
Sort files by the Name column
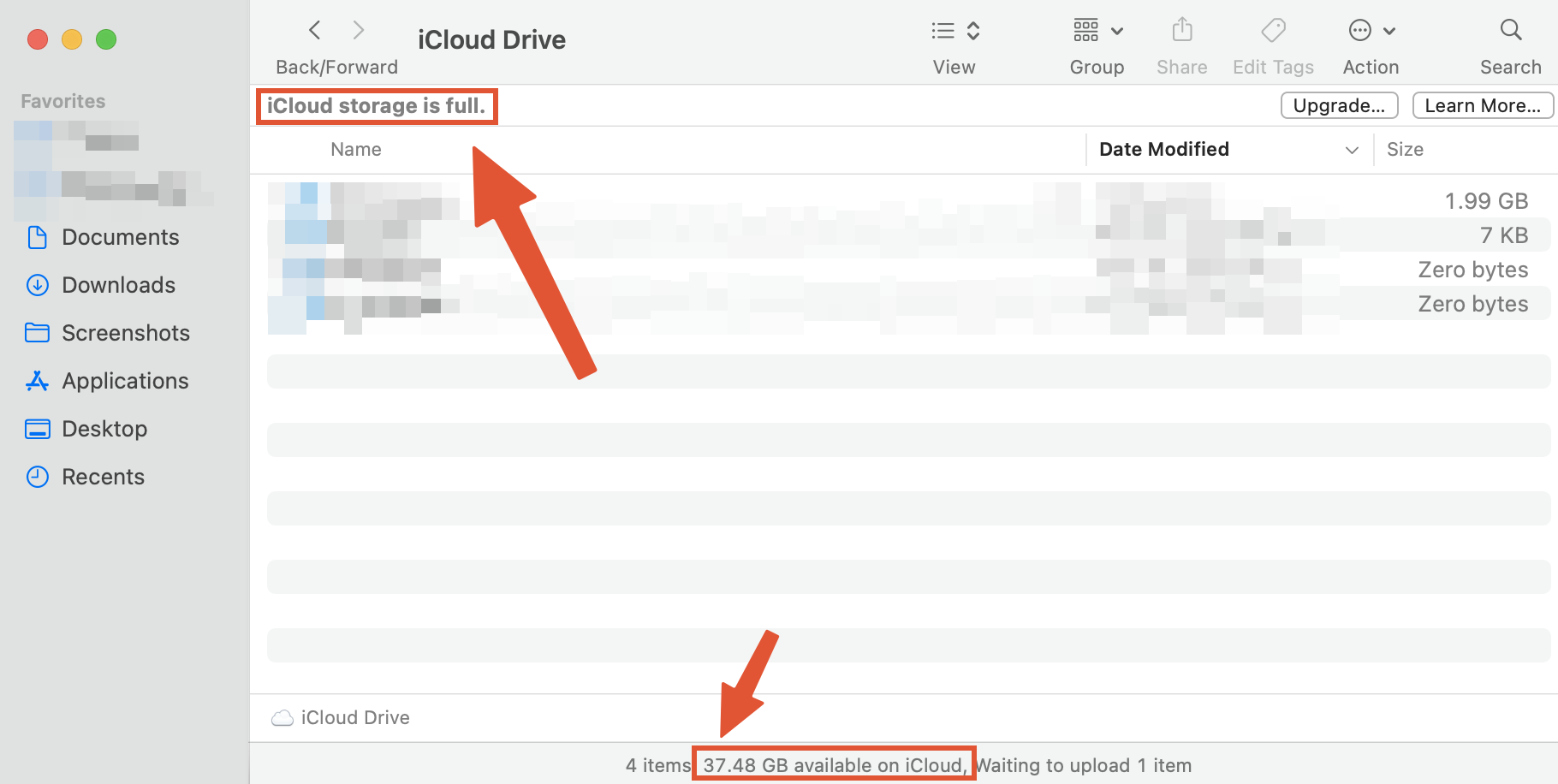coord(356,149)
